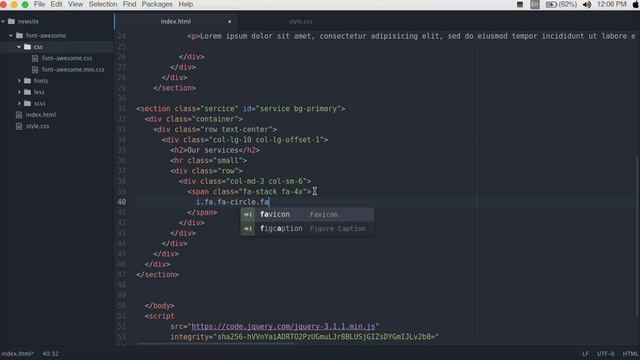The height and width of the screenshot is (360, 640).
Task: Expand the fonts folder
Action: tap(19, 81)
